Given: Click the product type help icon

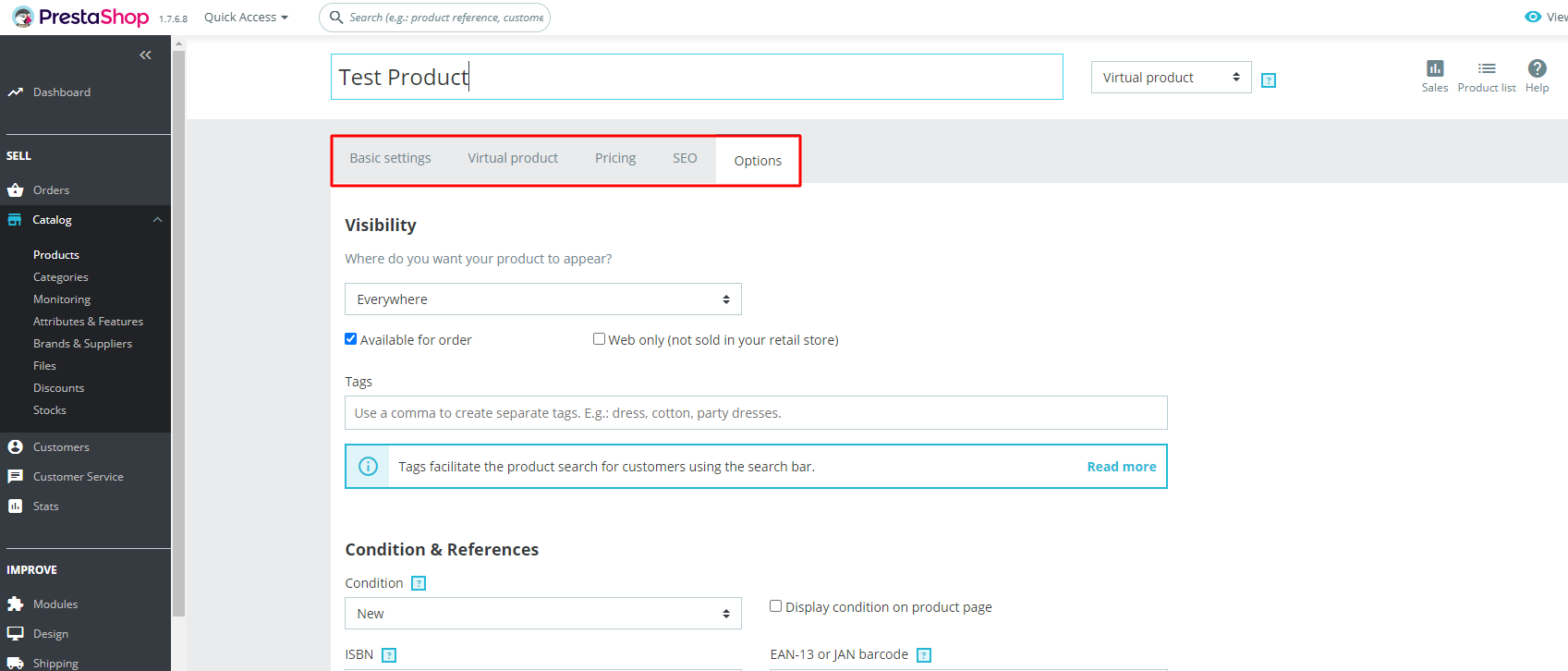Looking at the screenshot, I should click(1269, 80).
